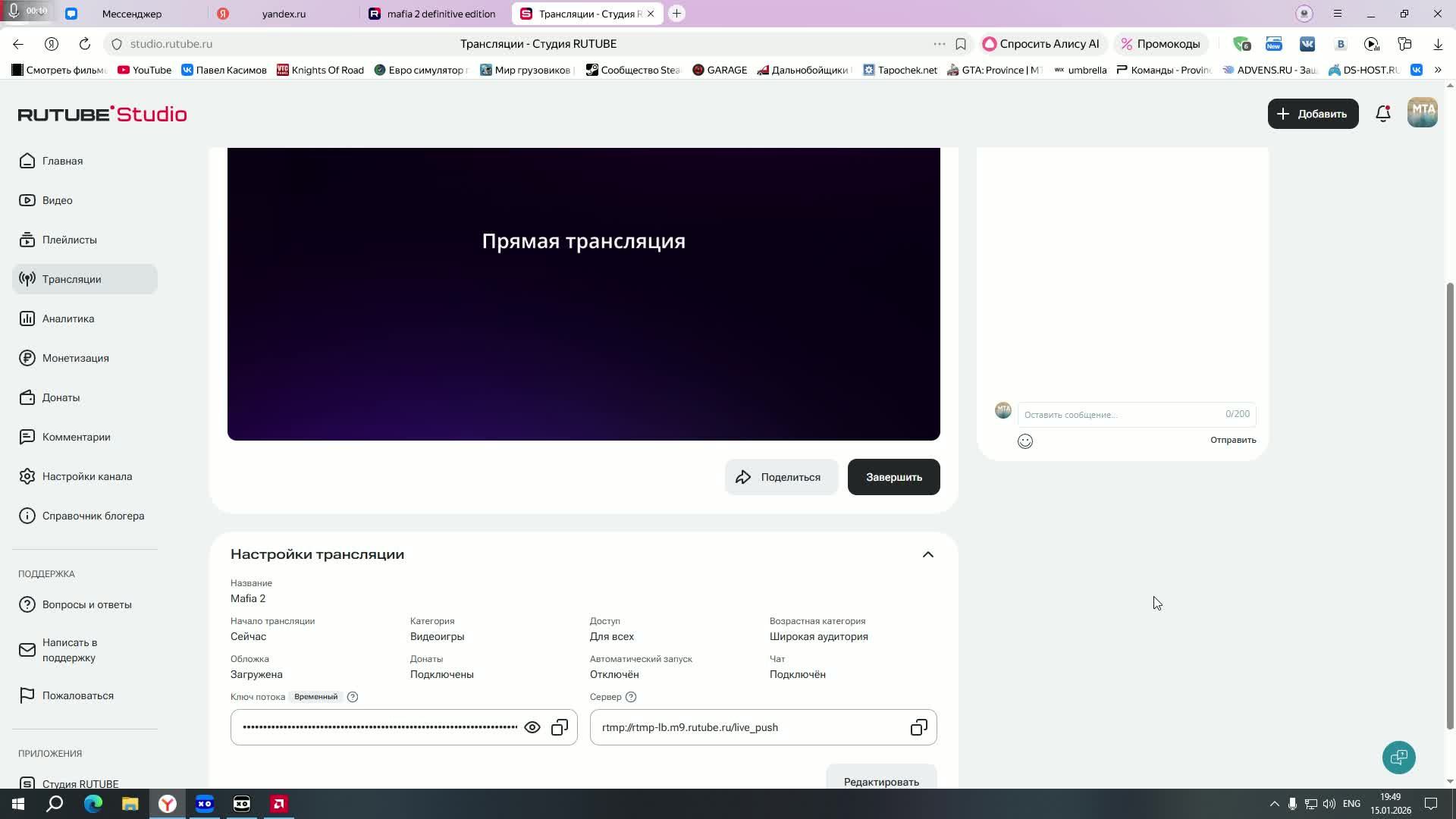Copy the RTMP server URL
Image resolution: width=1456 pixels, height=819 pixels.
[918, 728]
